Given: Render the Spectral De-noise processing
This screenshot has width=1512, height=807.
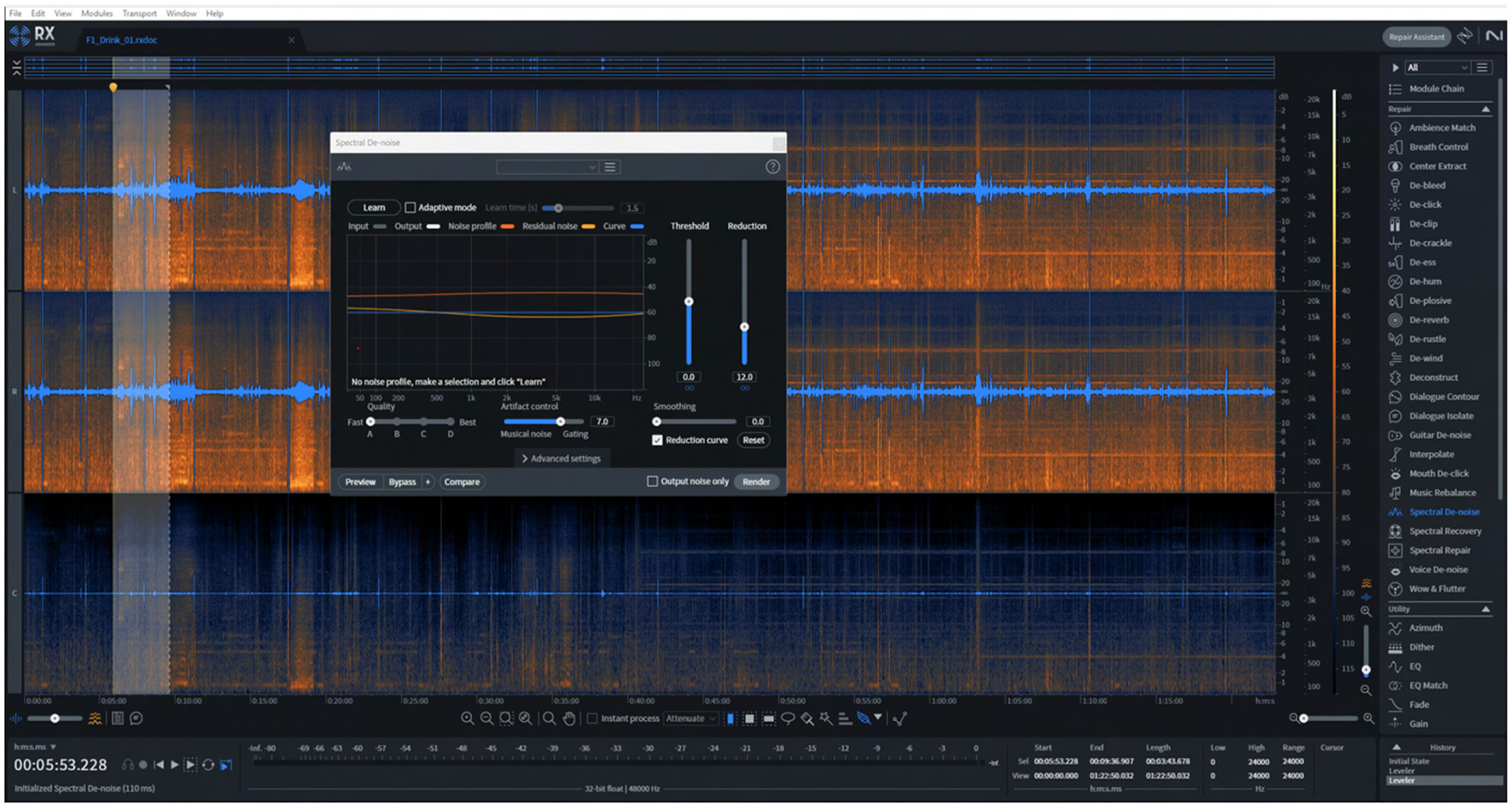Looking at the screenshot, I should (756, 481).
